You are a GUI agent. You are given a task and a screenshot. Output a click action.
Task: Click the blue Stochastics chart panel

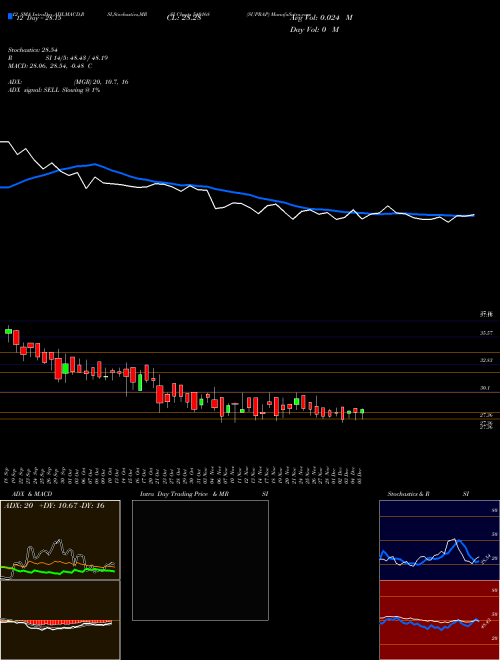439,540
